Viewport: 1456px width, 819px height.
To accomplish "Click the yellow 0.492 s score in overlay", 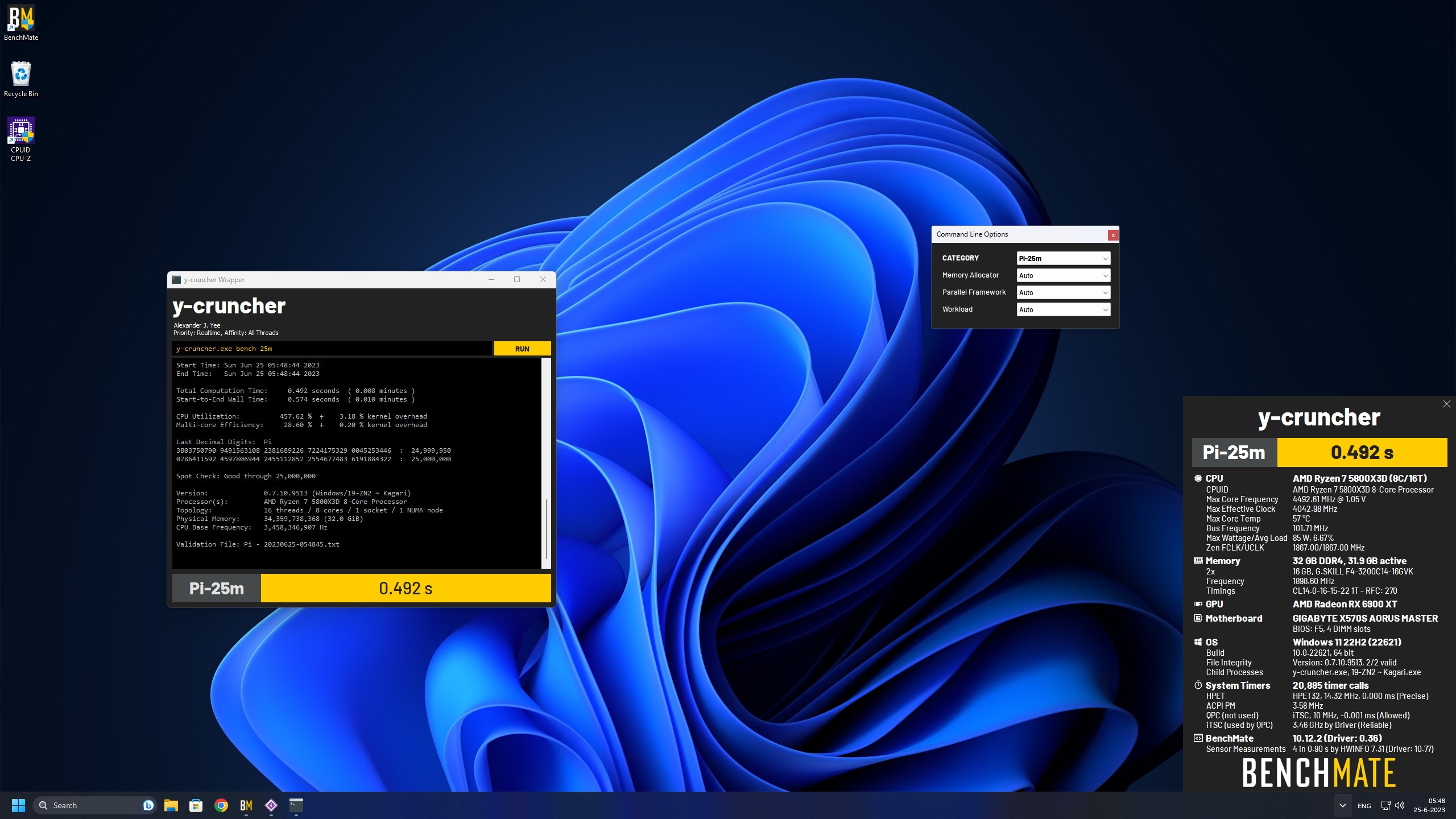I will pos(1362,452).
